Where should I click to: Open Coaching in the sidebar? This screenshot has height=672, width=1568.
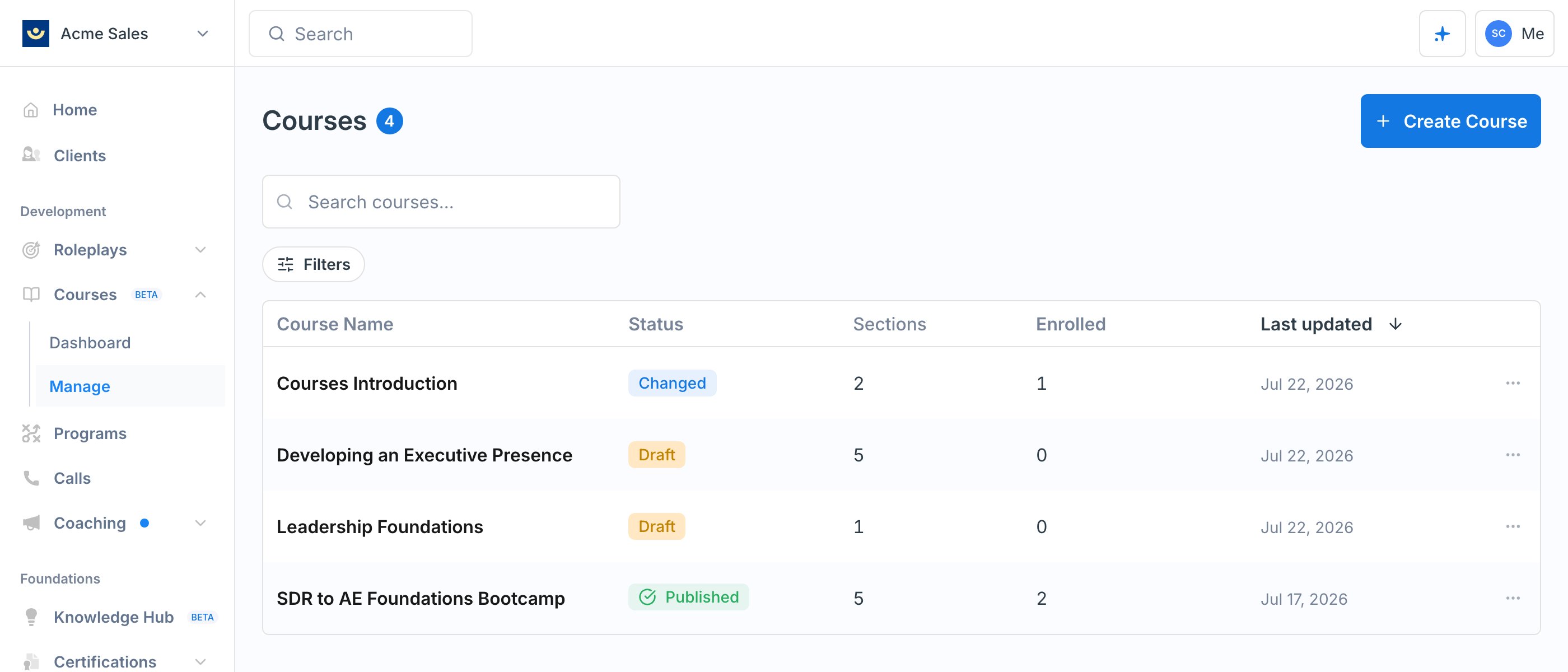pyautogui.click(x=90, y=523)
